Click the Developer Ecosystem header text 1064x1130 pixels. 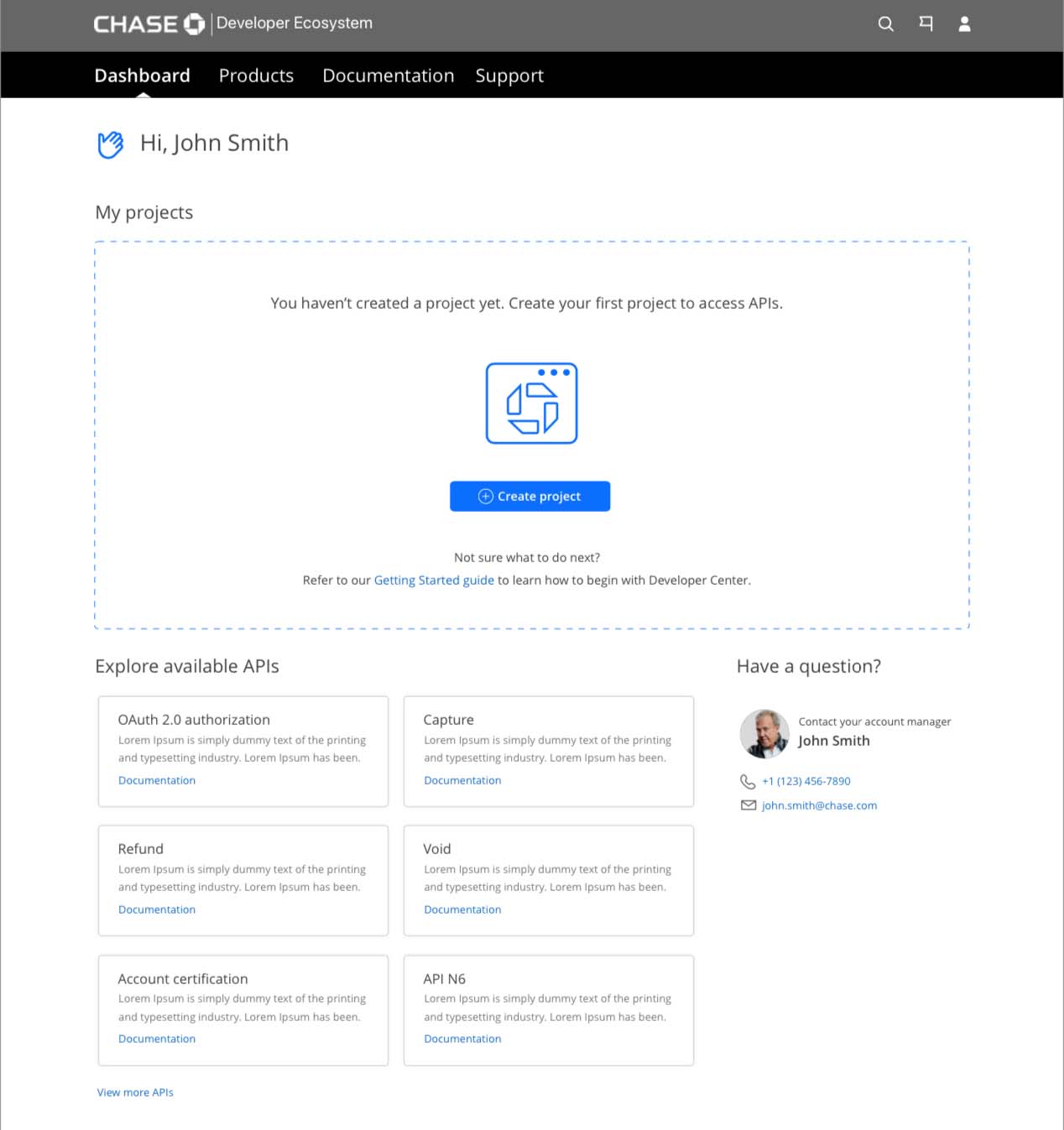[x=295, y=23]
